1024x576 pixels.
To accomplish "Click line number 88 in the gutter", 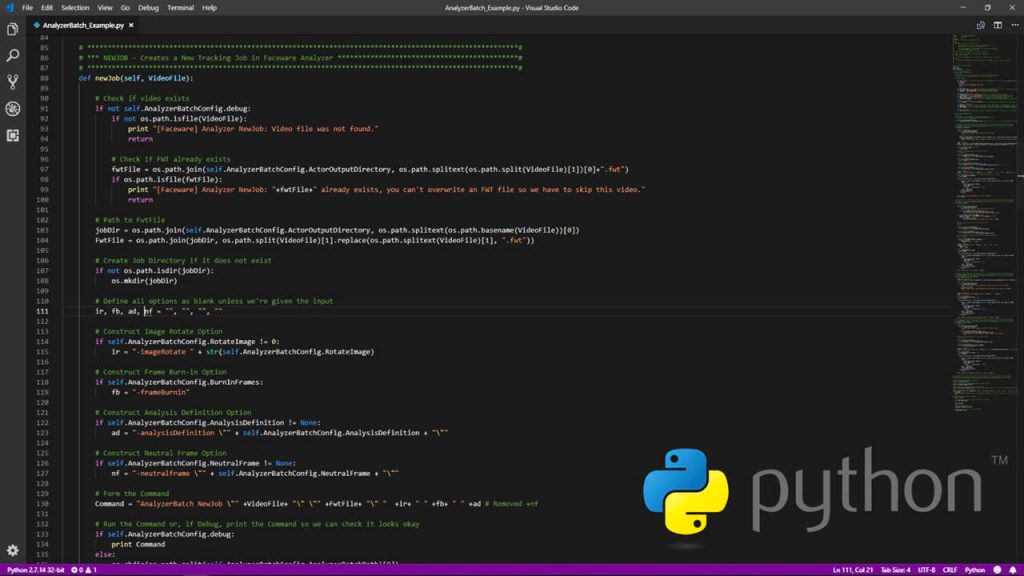I will click(44, 78).
